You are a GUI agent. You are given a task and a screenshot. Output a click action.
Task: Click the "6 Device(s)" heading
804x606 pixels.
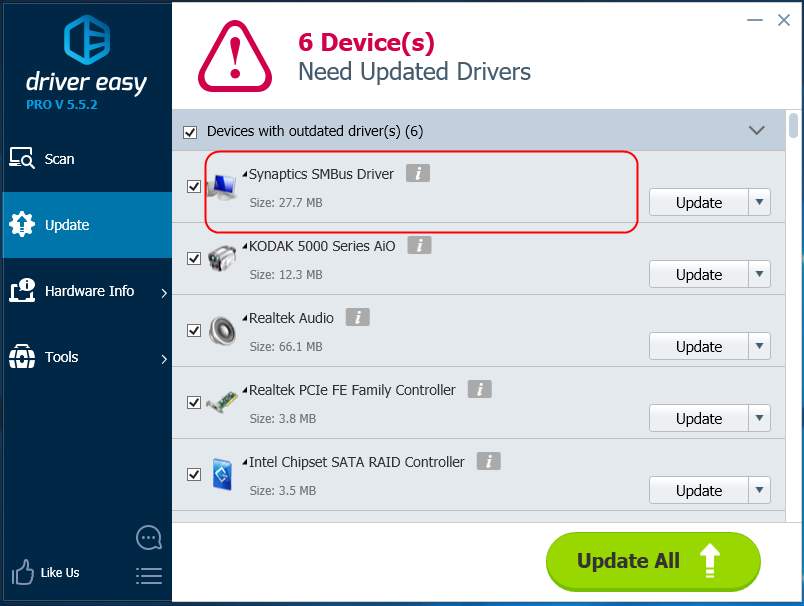click(x=367, y=42)
